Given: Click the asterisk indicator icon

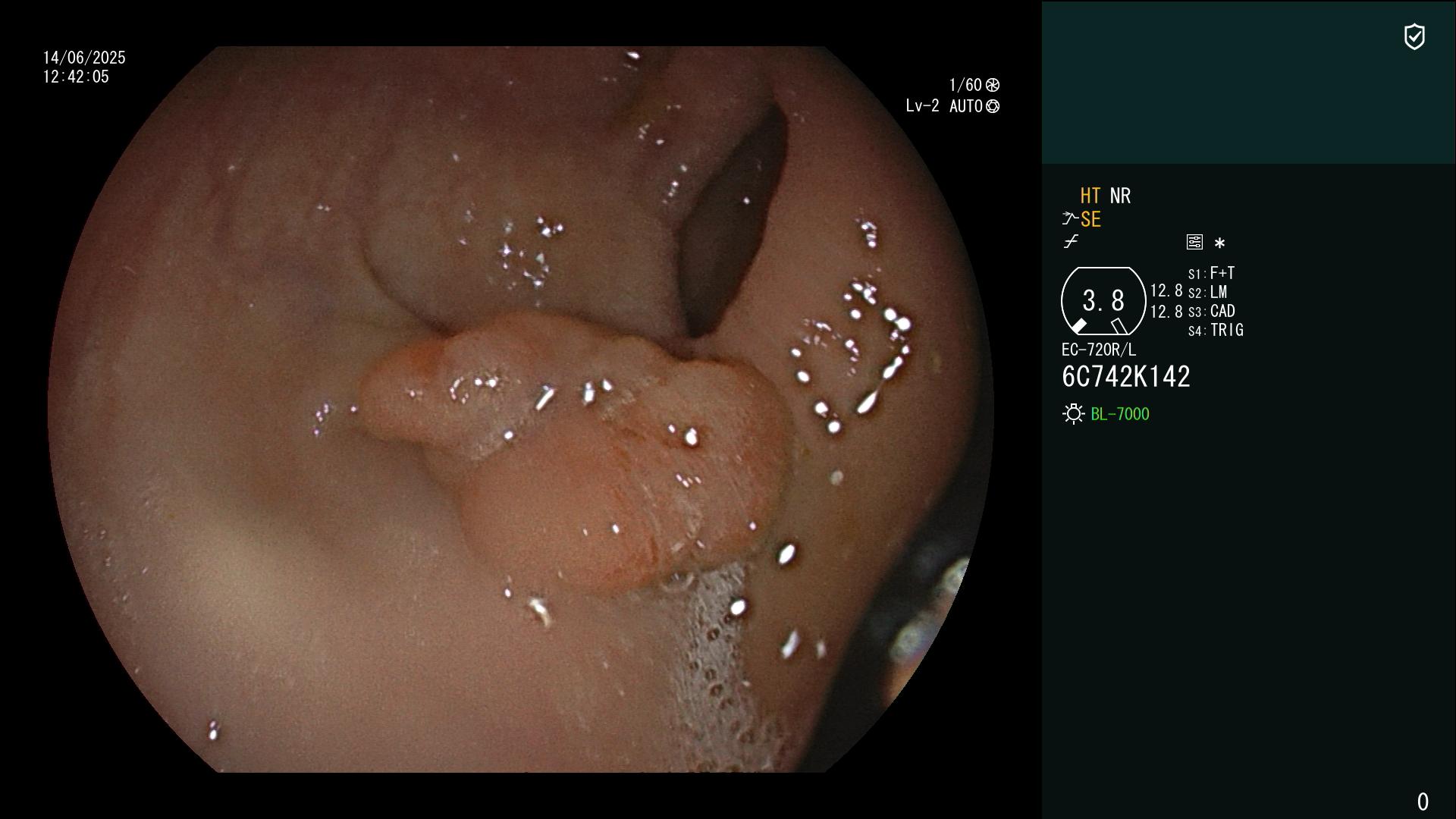Looking at the screenshot, I should tap(1219, 243).
